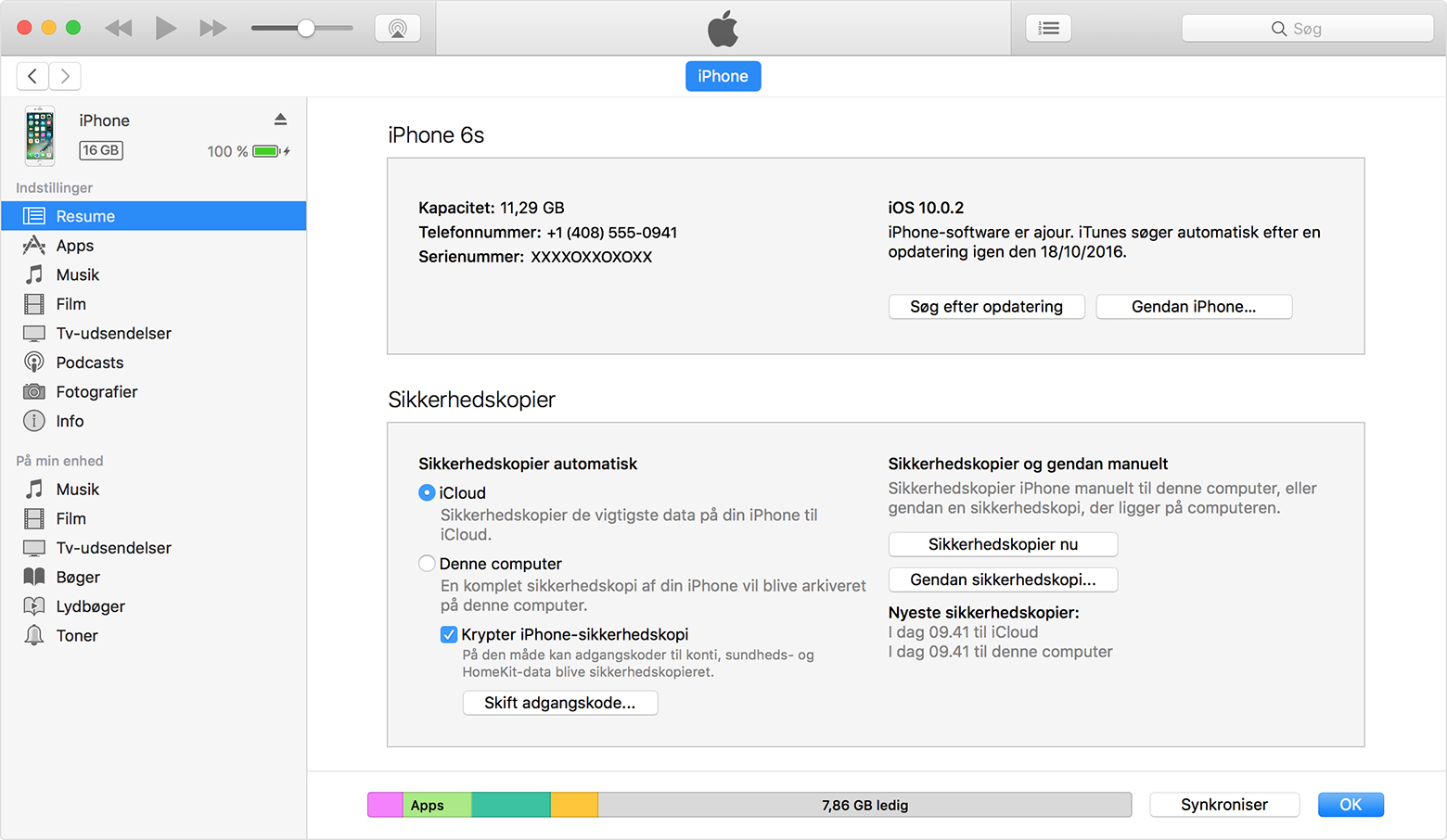The image size is (1447, 840).
Task: Click the pink storage bar segment
Action: tap(385, 805)
